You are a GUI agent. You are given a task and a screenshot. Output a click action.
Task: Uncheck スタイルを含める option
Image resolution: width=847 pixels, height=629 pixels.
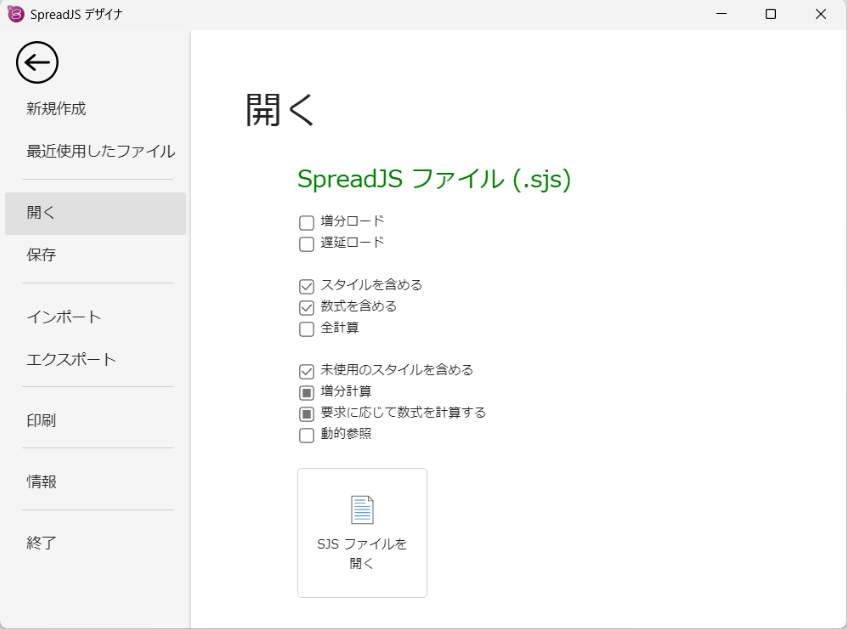point(306,286)
